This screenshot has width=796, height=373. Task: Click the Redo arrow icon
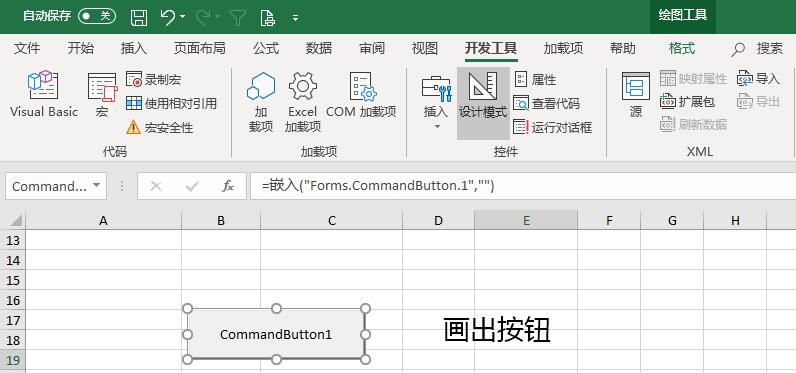pos(203,17)
